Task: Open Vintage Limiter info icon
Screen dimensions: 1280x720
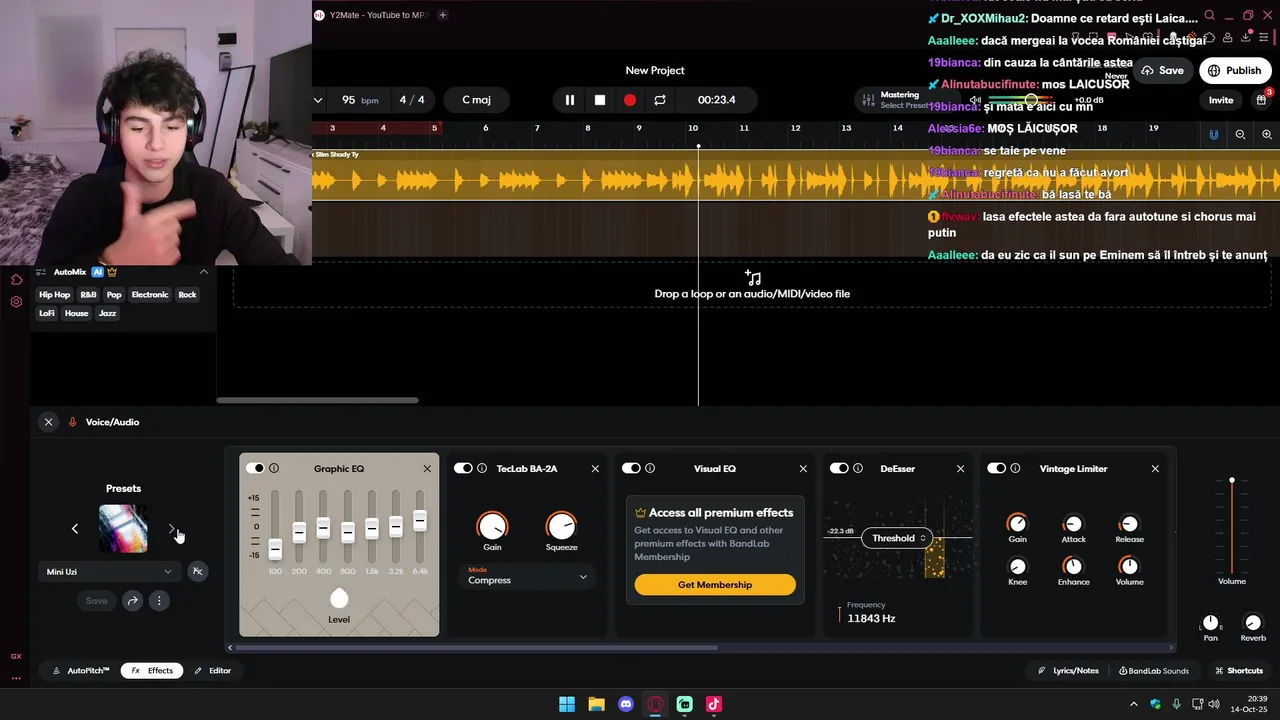Action: [x=1016, y=468]
